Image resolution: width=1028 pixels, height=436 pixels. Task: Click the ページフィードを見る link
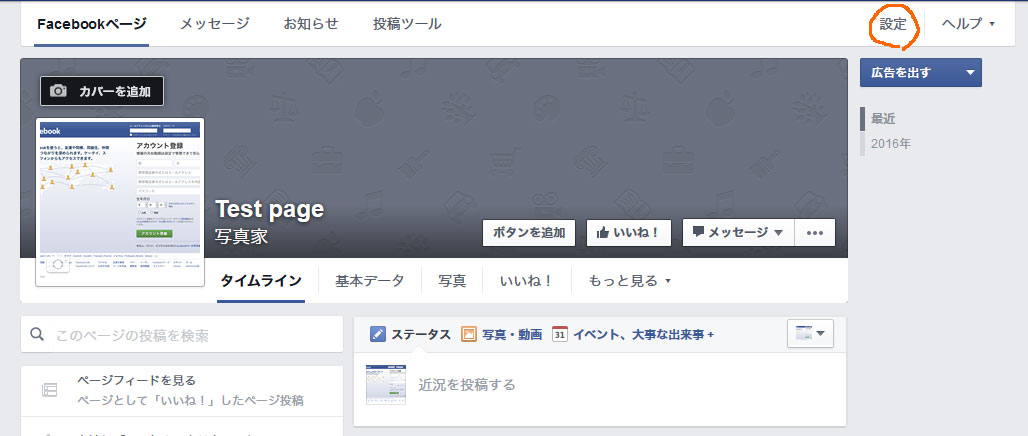[x=136, y=380]
